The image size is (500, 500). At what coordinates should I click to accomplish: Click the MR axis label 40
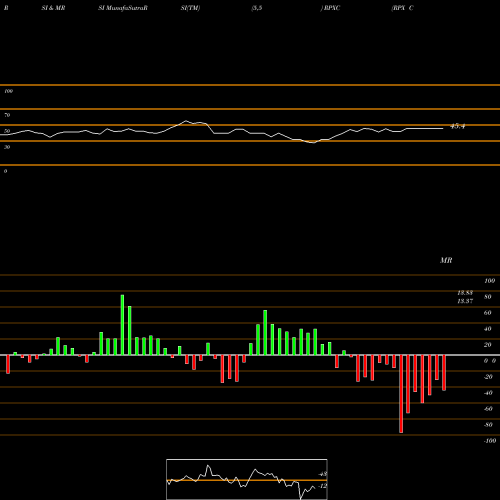coord(487,329)
